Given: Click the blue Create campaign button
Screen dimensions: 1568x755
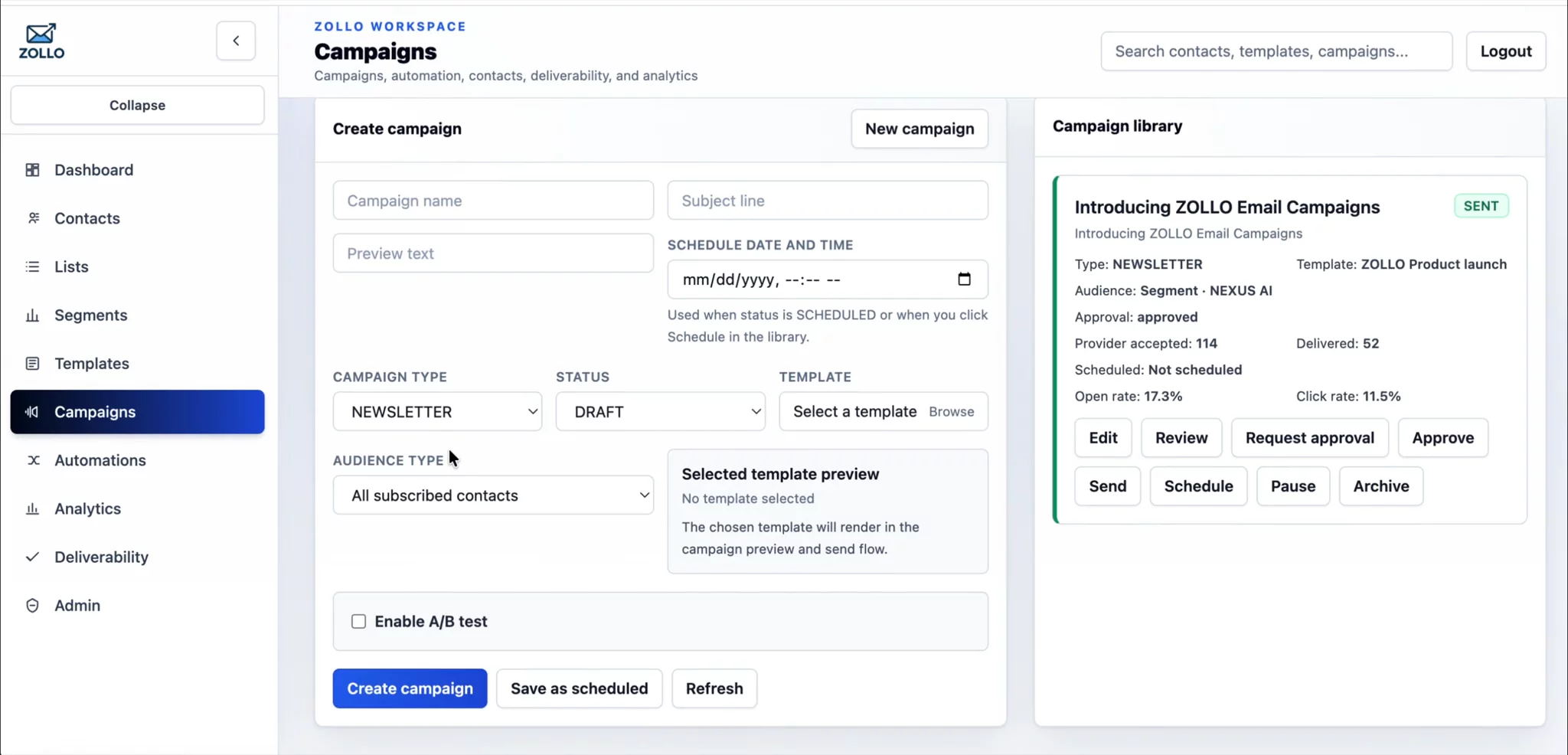Looking at the screenshot, I should pyautogui.click(x=410, y=688).
